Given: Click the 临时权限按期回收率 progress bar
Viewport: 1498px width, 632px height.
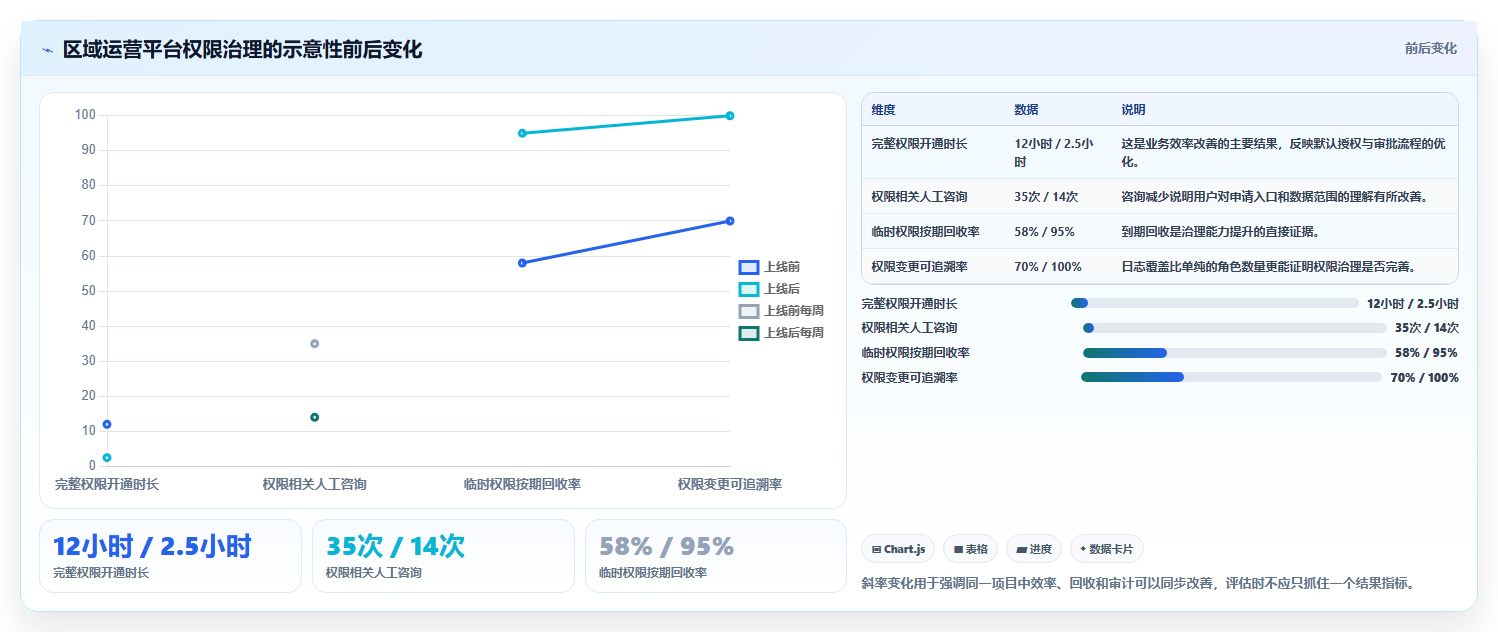Looking at the screenshot, I should (1235, 353).
